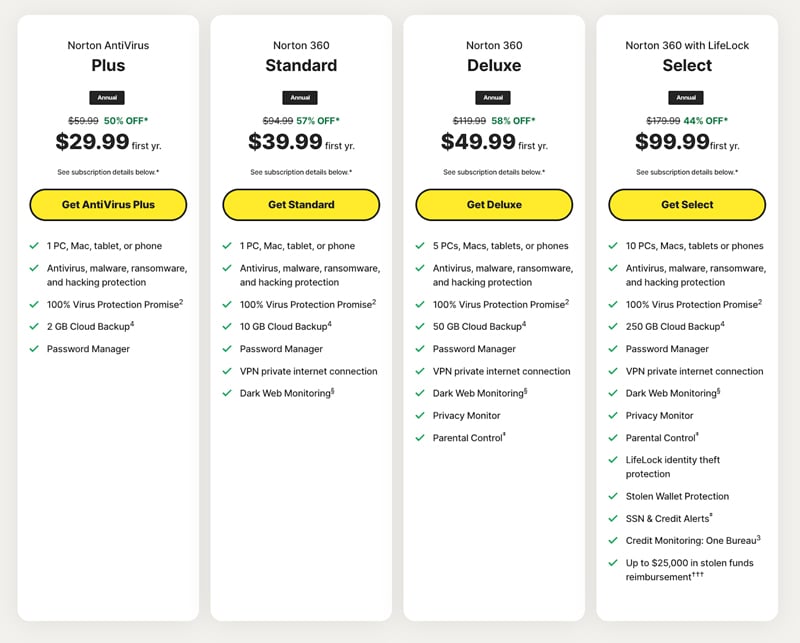800x643 pixels.
Task: Select the Annual badge under Deluxe
Action: (494, 98)
